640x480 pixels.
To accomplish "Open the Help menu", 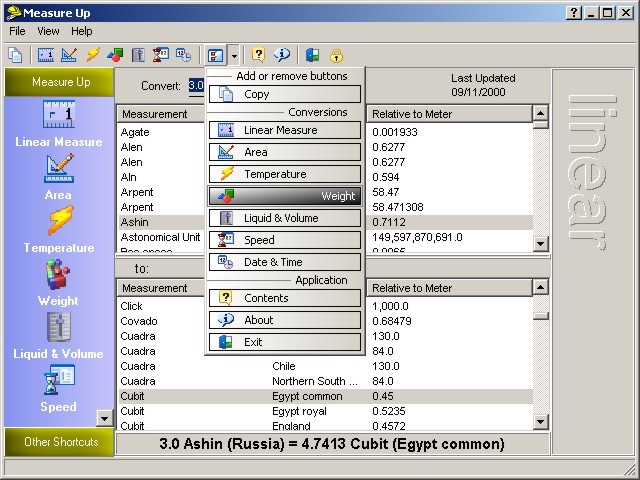I will pos(81,31).
